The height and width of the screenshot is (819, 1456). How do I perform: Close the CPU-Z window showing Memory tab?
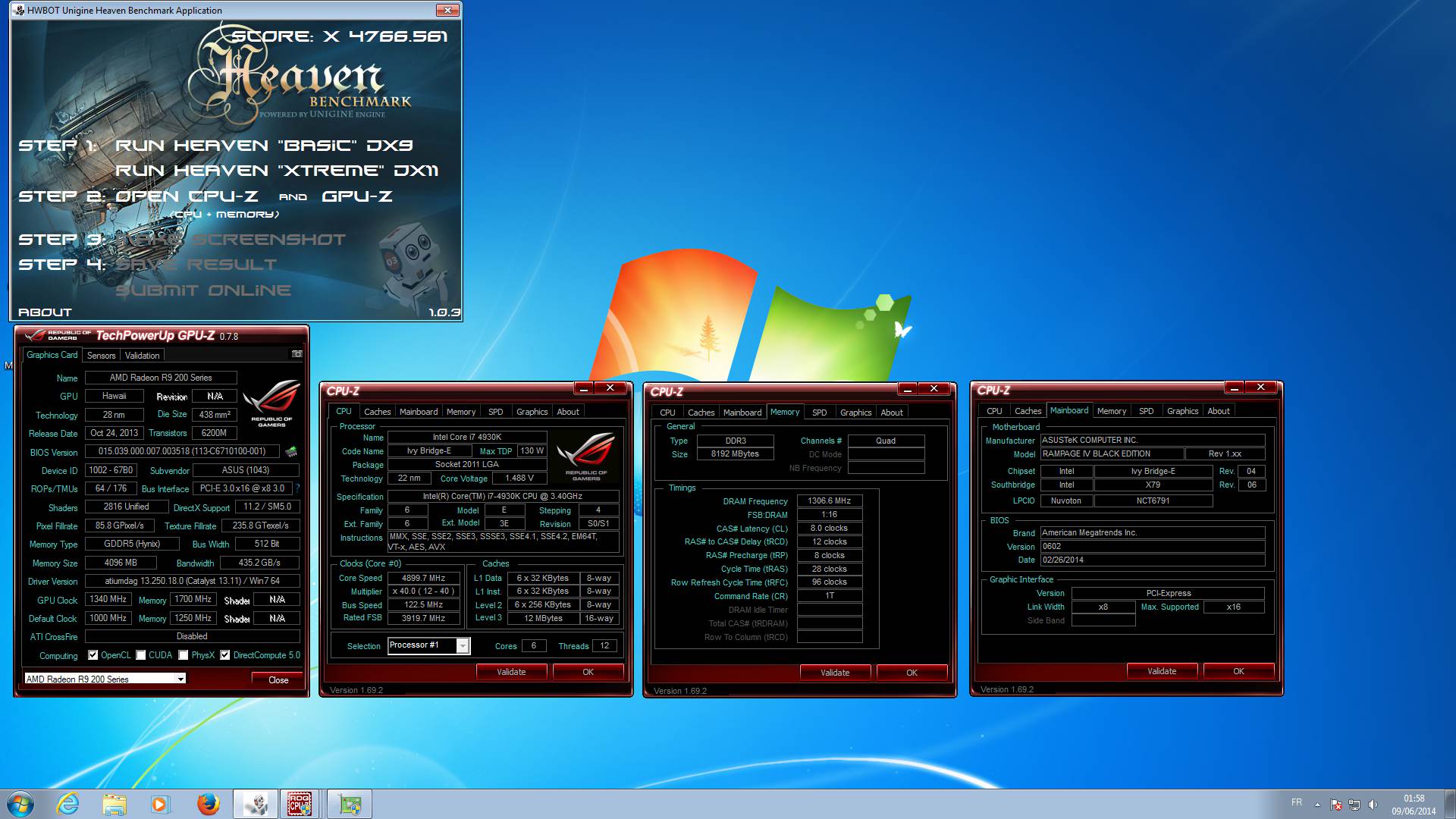pyautogui.click(x=934, y=388)
